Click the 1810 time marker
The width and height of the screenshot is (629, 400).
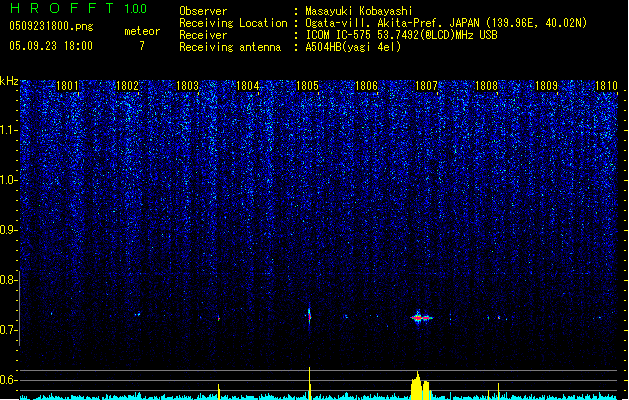[x=606, y=86]
